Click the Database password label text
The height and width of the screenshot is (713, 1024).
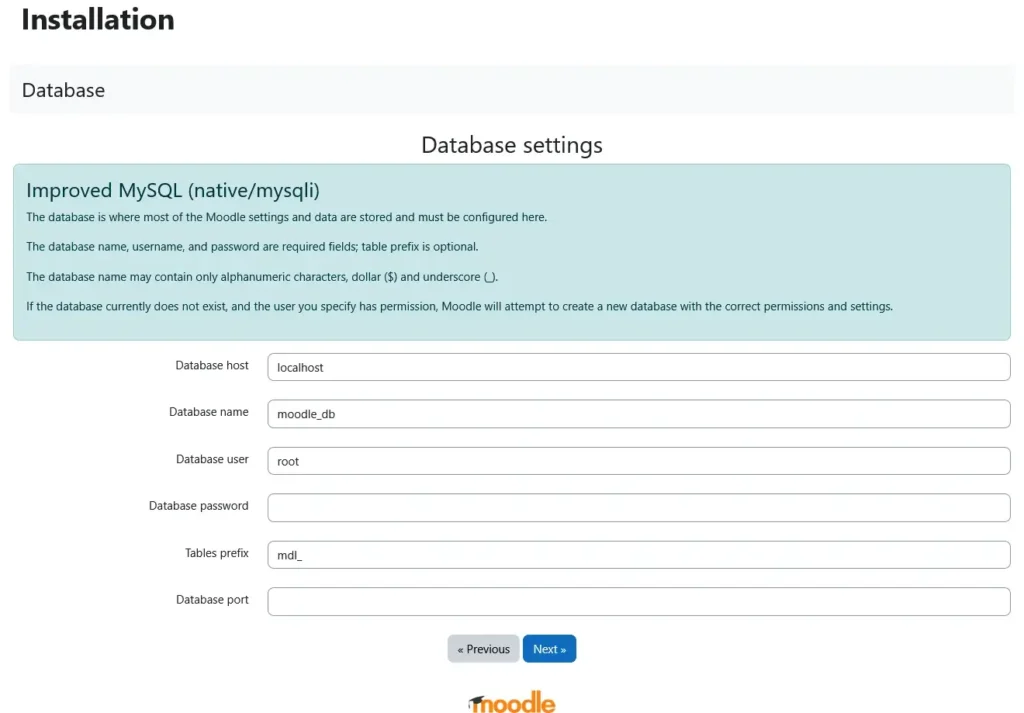198,506
